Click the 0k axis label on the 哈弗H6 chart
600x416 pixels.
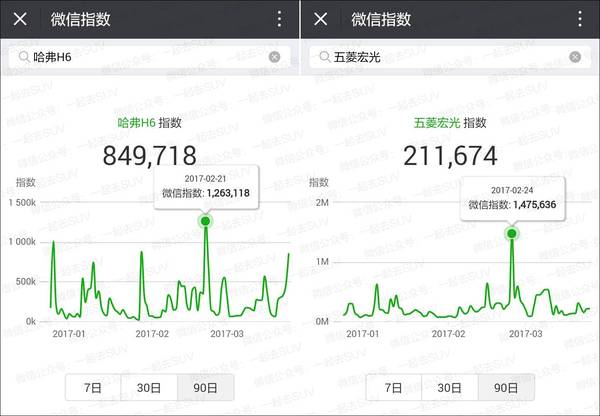tap(31, 321)
